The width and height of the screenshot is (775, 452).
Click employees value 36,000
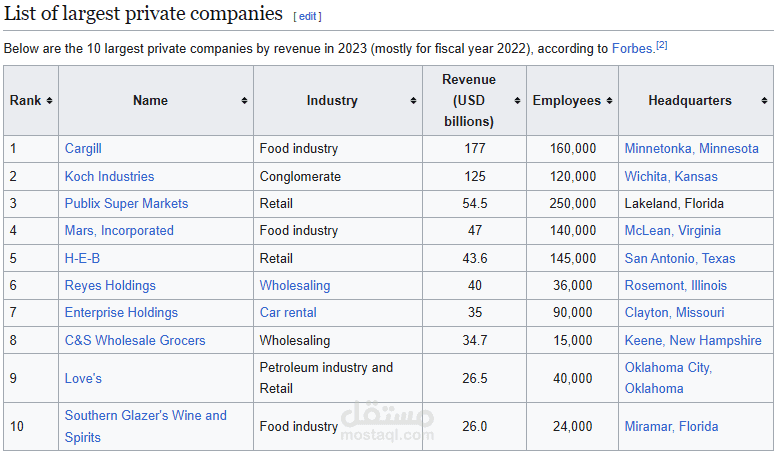pyautogui.click(x=572, y=285)
